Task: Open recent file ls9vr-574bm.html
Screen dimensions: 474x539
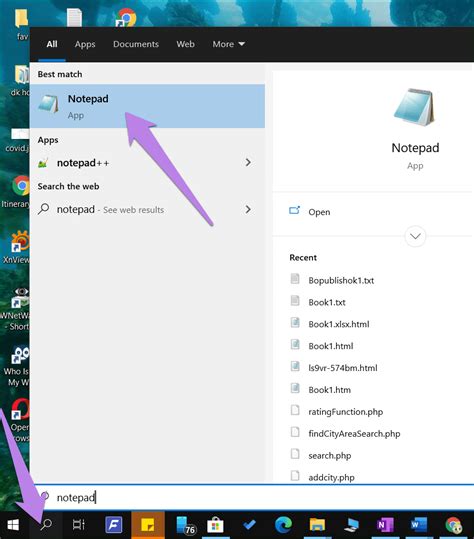Action: (343, 368)
